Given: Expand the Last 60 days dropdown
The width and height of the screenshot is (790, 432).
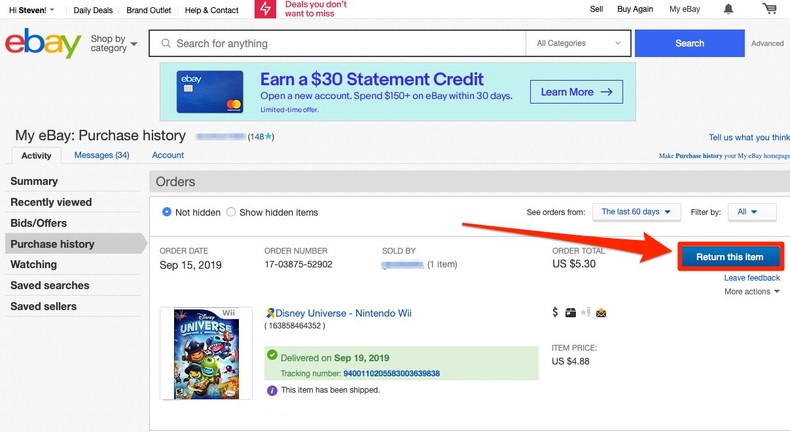Looking at the screenshot, I should pyautogui.click(x=636, y=212).
